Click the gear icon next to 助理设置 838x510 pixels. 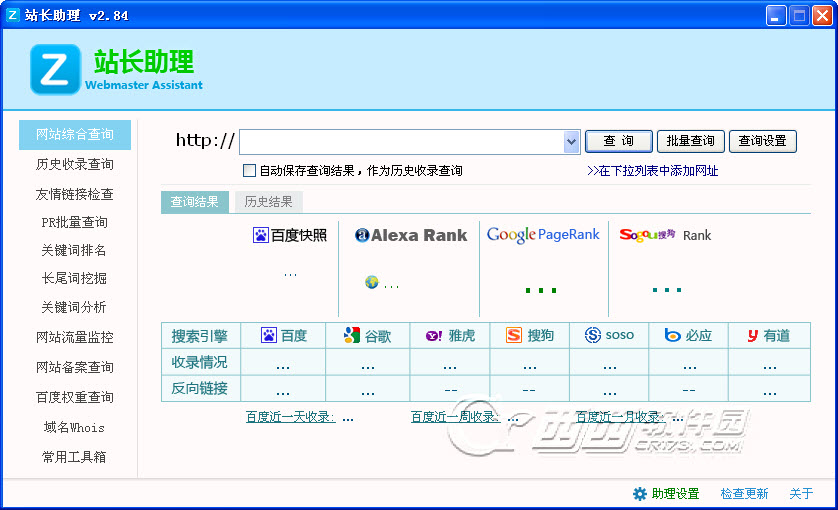coord(640,493)
